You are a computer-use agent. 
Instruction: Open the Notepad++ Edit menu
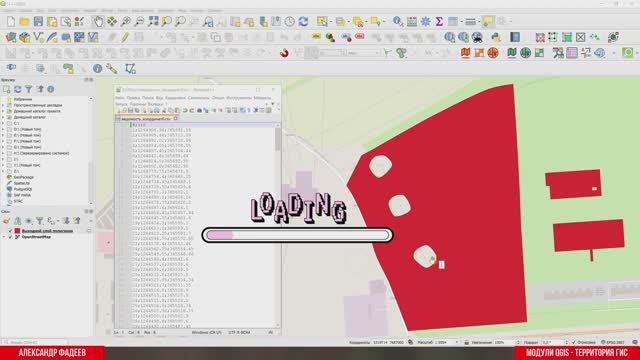click(x=133, y=98)
